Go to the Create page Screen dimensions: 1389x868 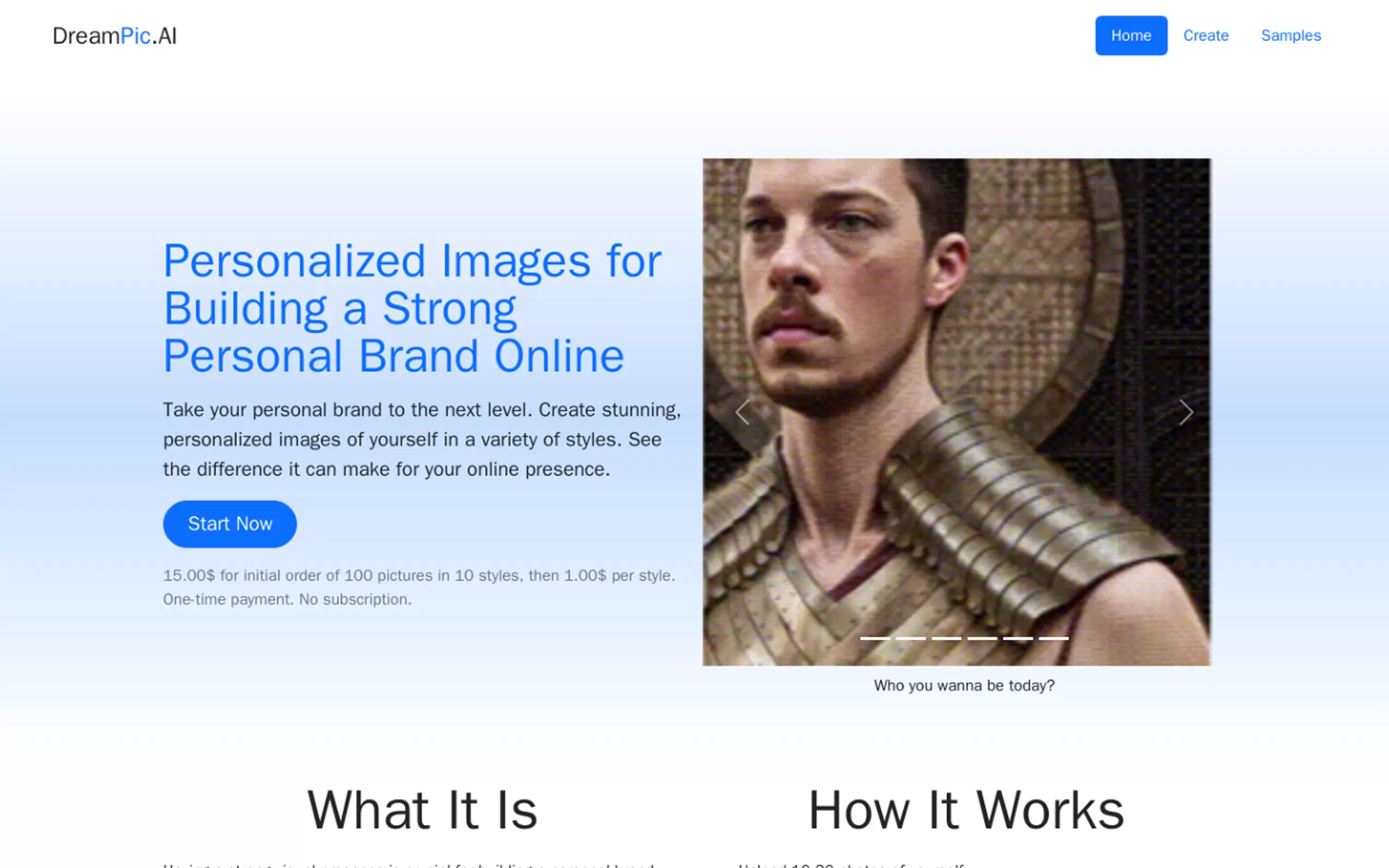click(1205, 36)
